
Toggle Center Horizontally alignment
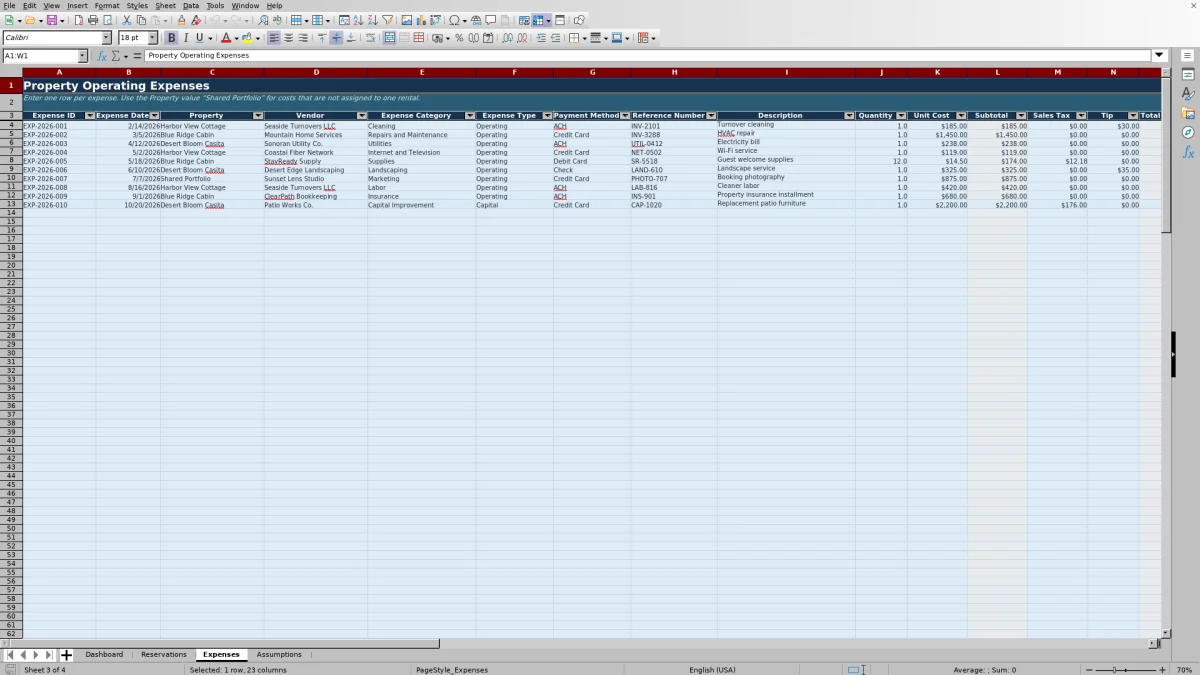(288, 38)
